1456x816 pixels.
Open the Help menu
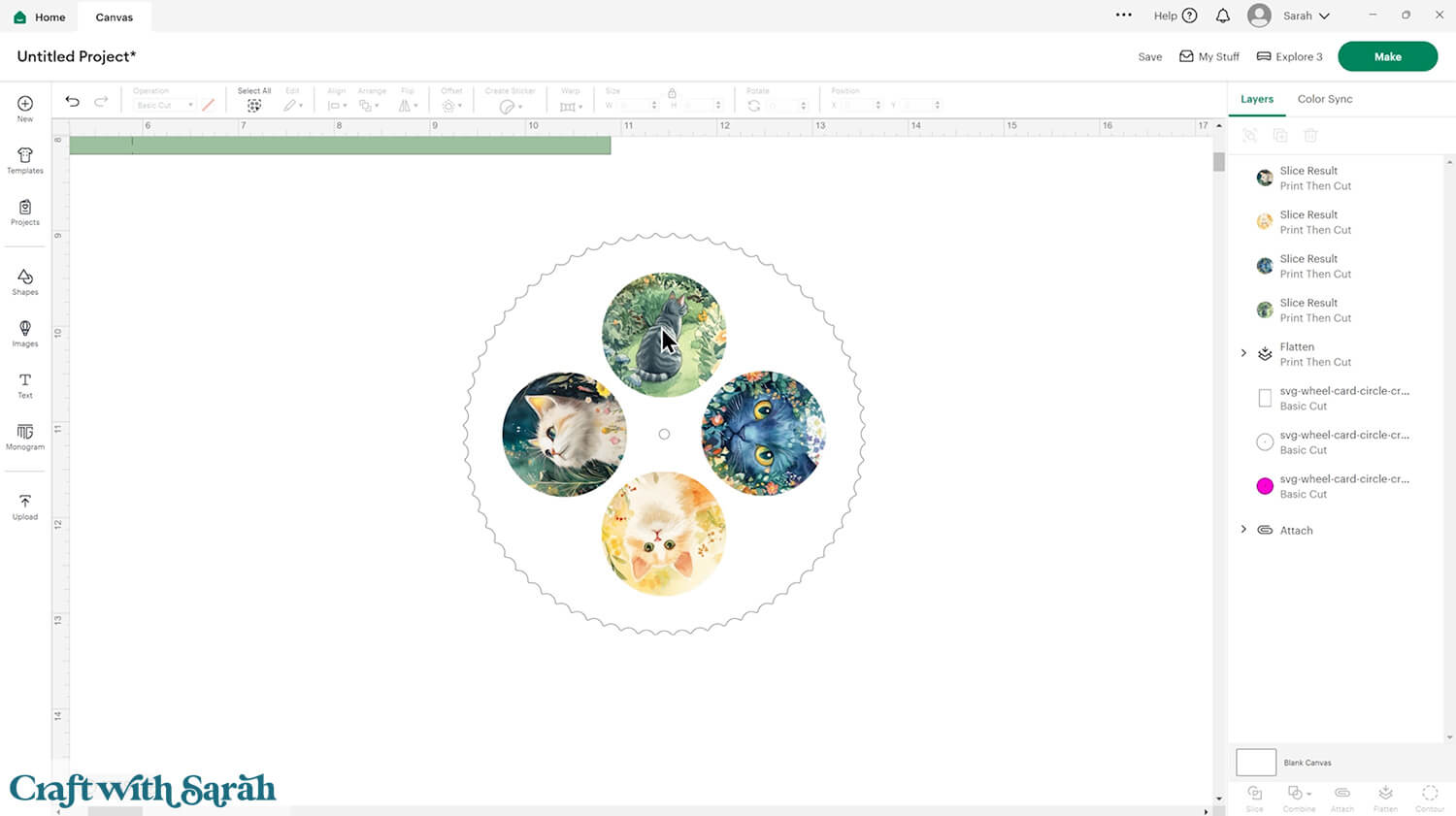[1175, 16]
